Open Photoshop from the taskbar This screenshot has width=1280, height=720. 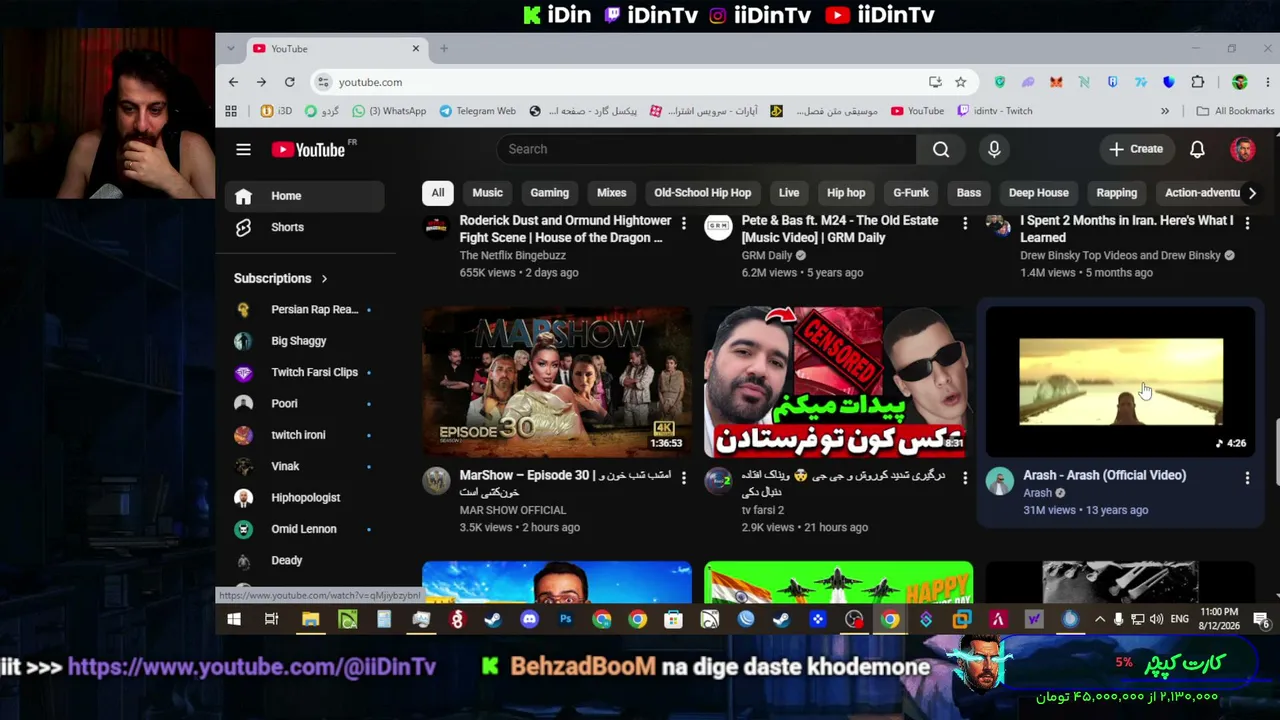point(565,620)
